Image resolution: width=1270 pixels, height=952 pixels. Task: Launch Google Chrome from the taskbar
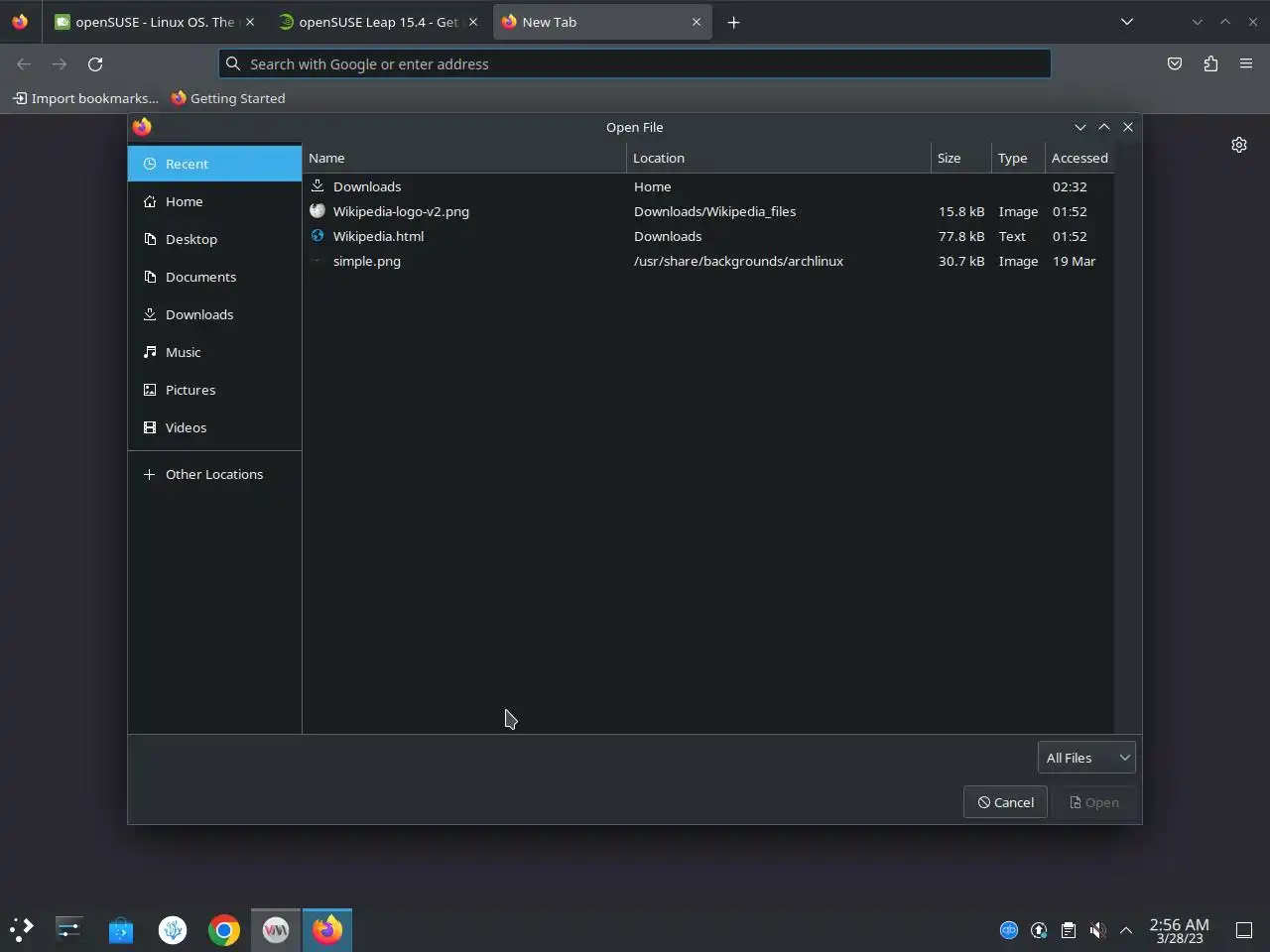224,929
